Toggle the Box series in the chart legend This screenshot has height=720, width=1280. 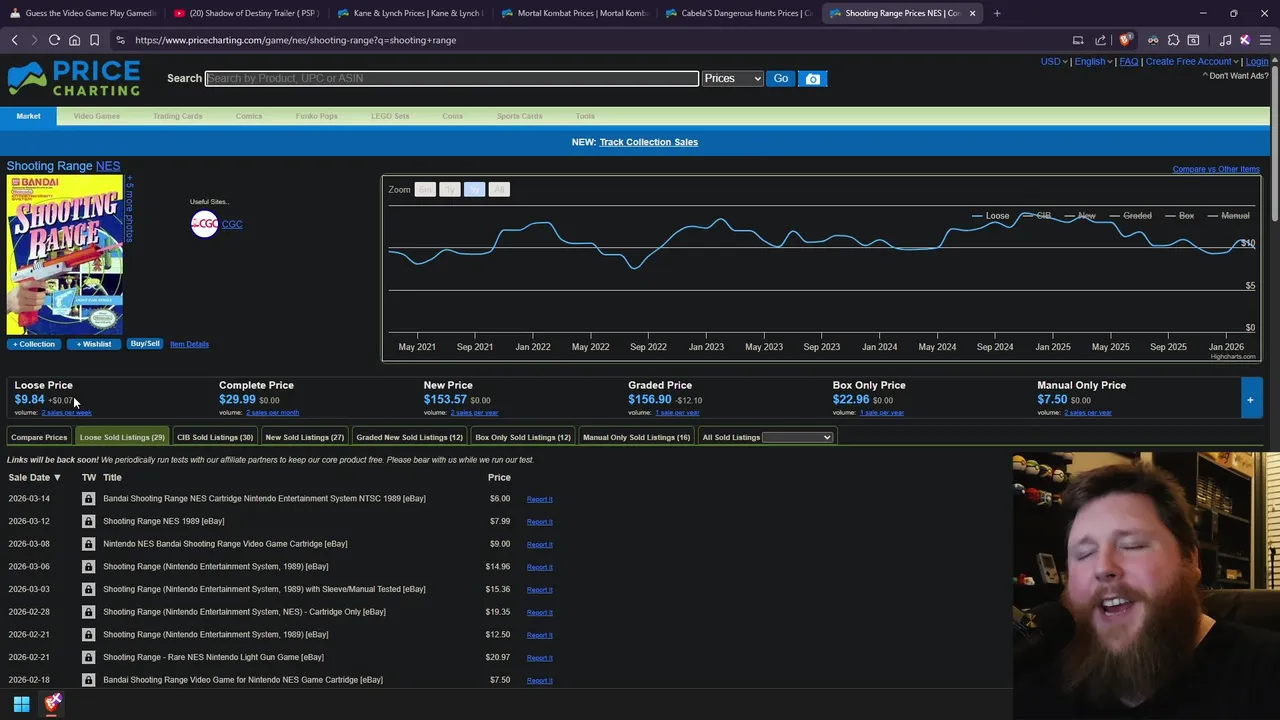coord(1180,216)
